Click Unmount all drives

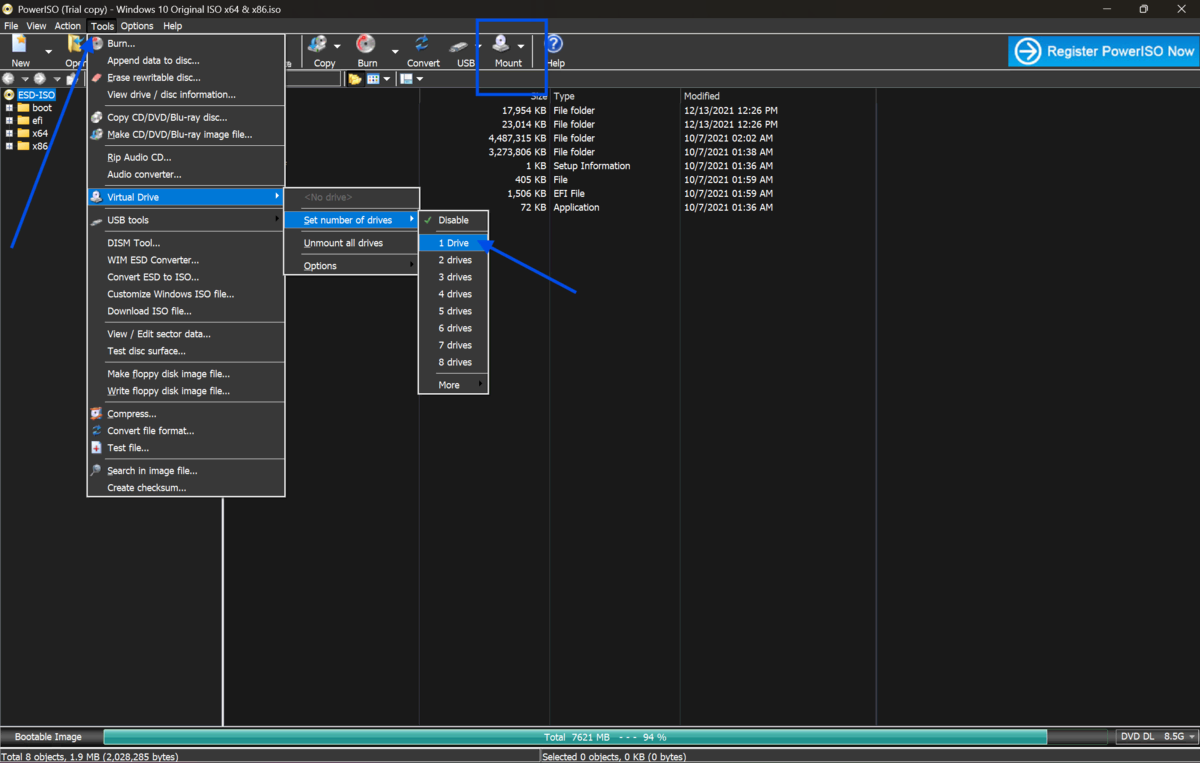pos(352,243)
